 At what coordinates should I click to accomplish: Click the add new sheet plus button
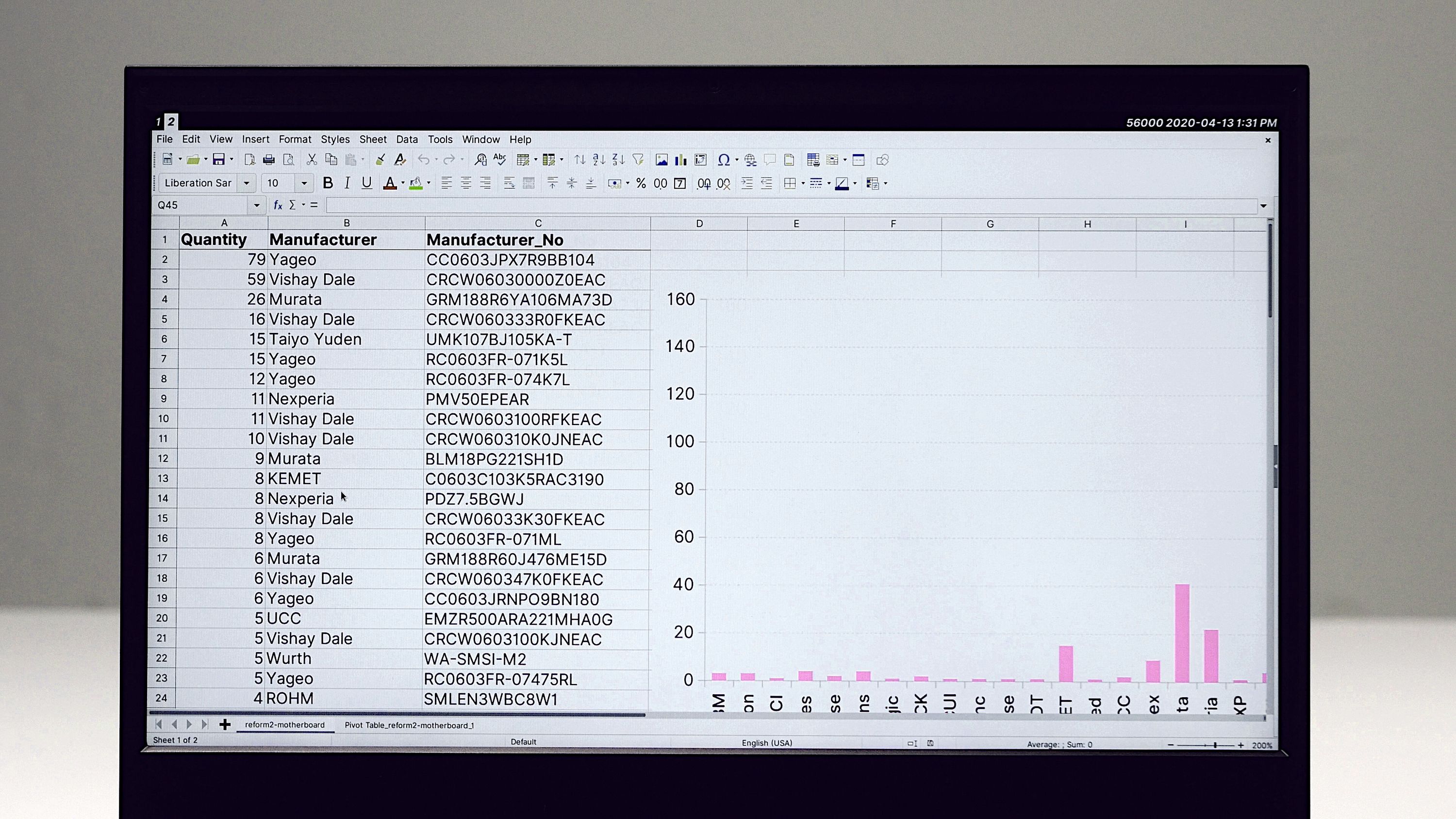(225, 724)
